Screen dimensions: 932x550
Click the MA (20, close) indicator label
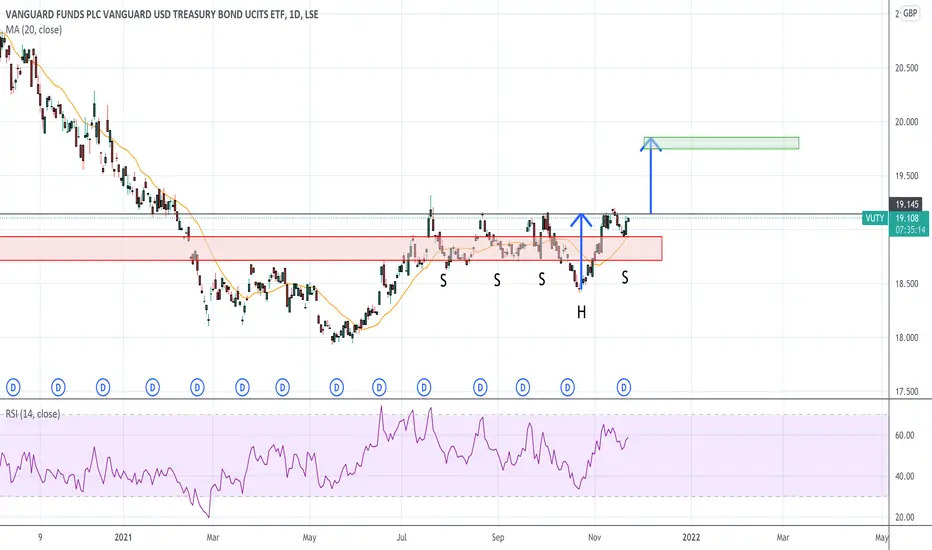(34, 29)
